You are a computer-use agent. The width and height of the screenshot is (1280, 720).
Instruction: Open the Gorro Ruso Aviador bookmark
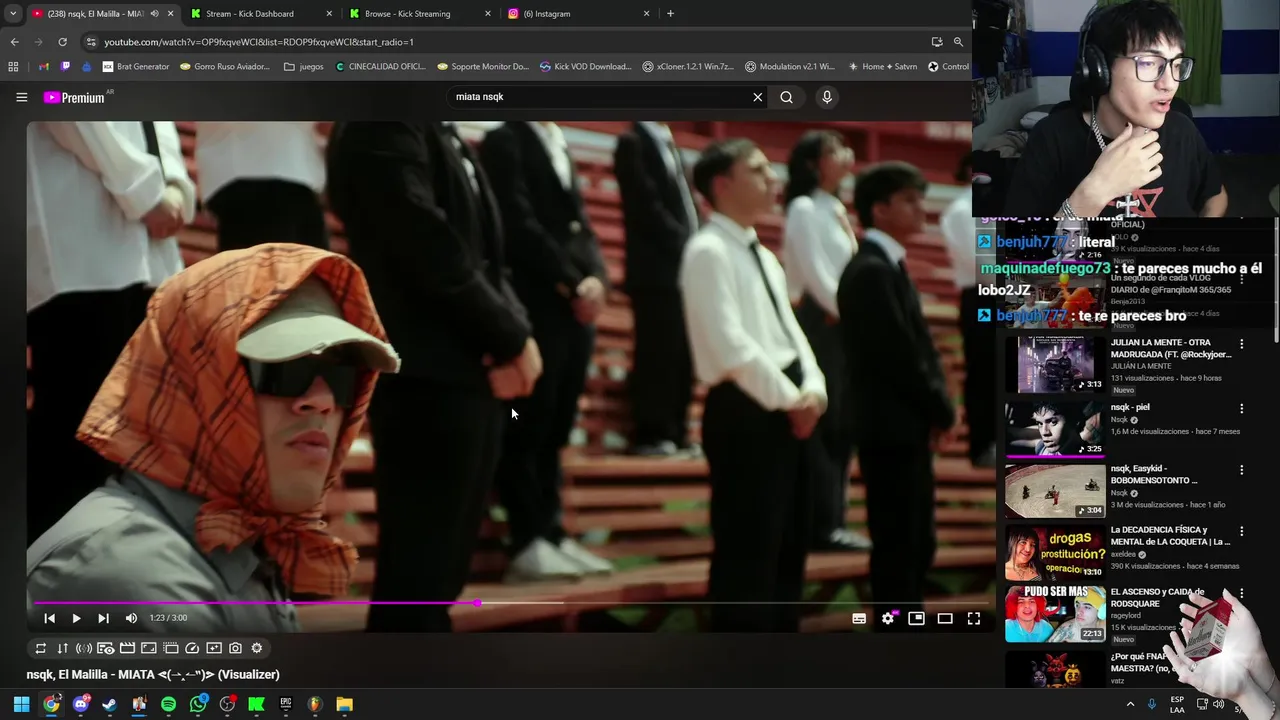point(225,67)
